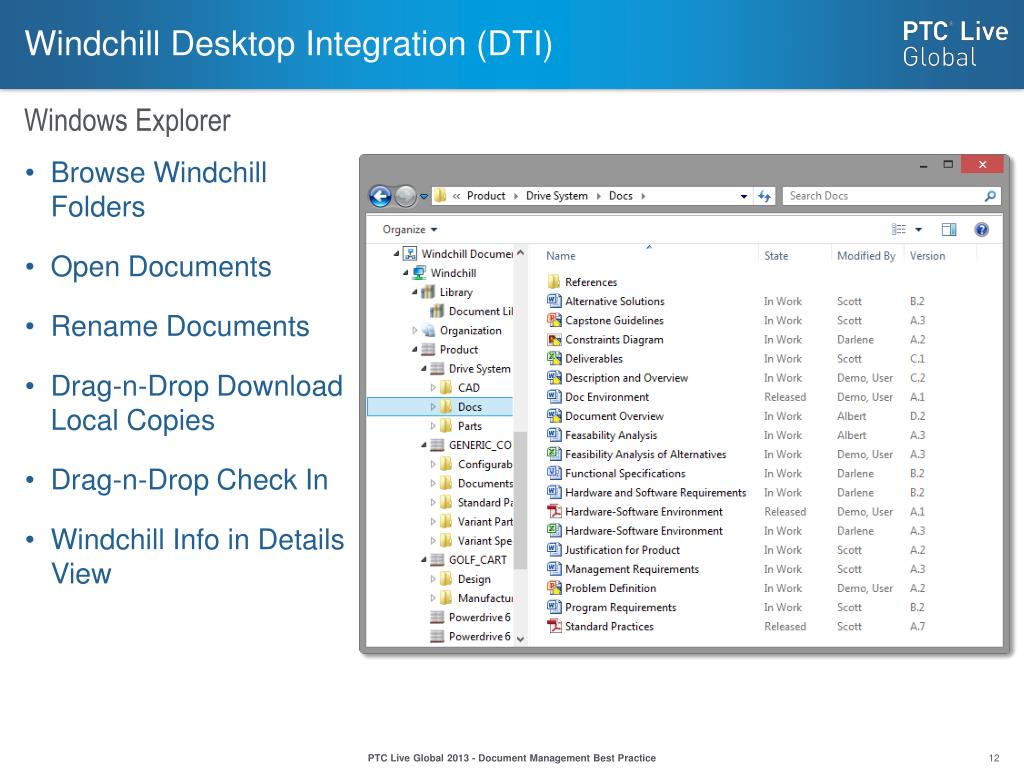
Task: Select the Design folder in tree
Action: coord(474,579)
